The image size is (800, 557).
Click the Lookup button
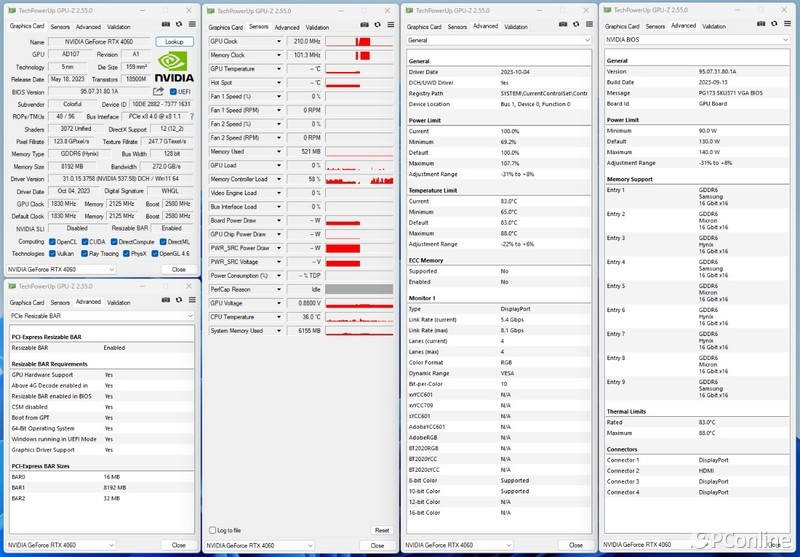coord(174,42)
